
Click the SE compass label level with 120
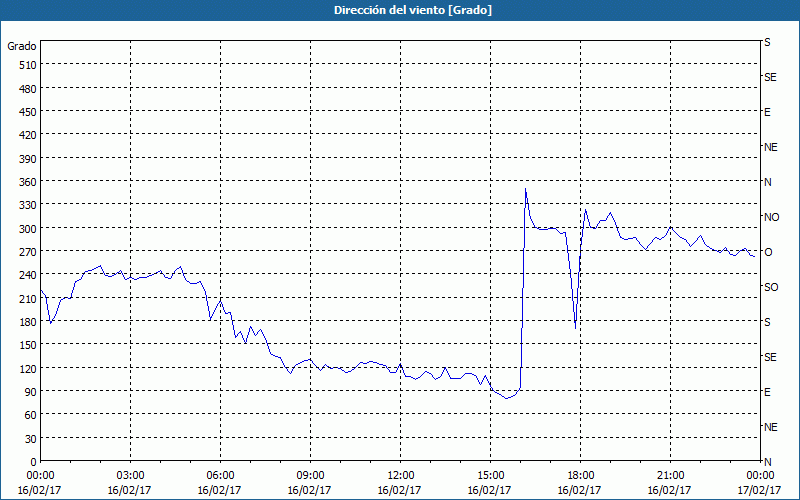(770, 357)
